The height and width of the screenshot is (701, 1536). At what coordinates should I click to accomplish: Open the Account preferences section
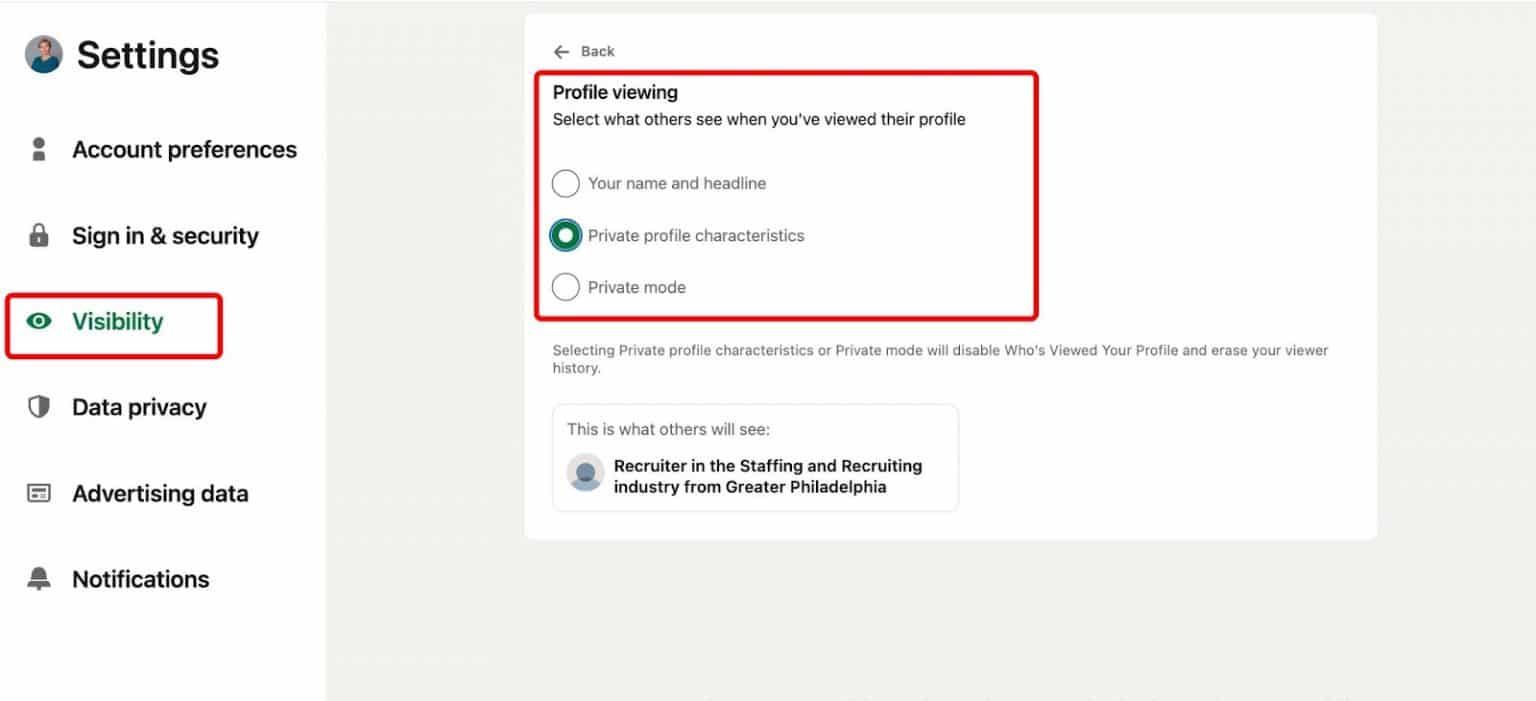tap(184, 148)
